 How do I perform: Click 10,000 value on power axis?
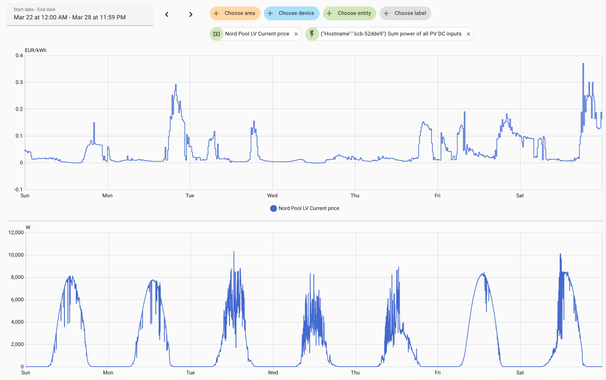coord(16,255)
